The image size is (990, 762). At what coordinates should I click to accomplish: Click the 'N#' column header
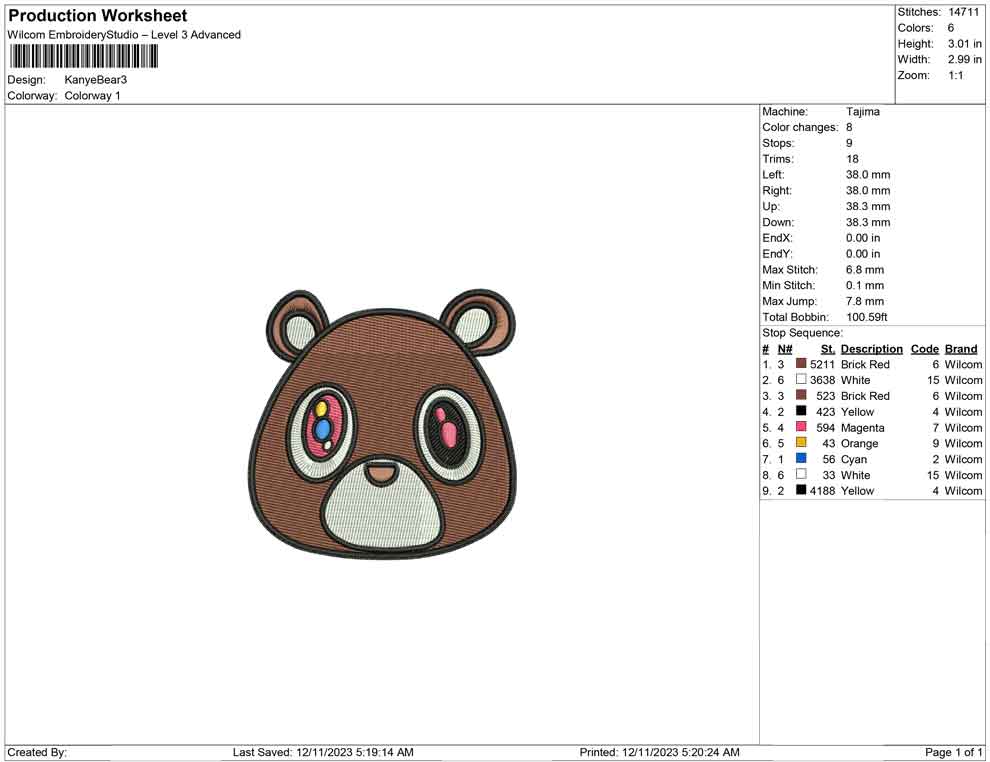[x=785, y=348]
